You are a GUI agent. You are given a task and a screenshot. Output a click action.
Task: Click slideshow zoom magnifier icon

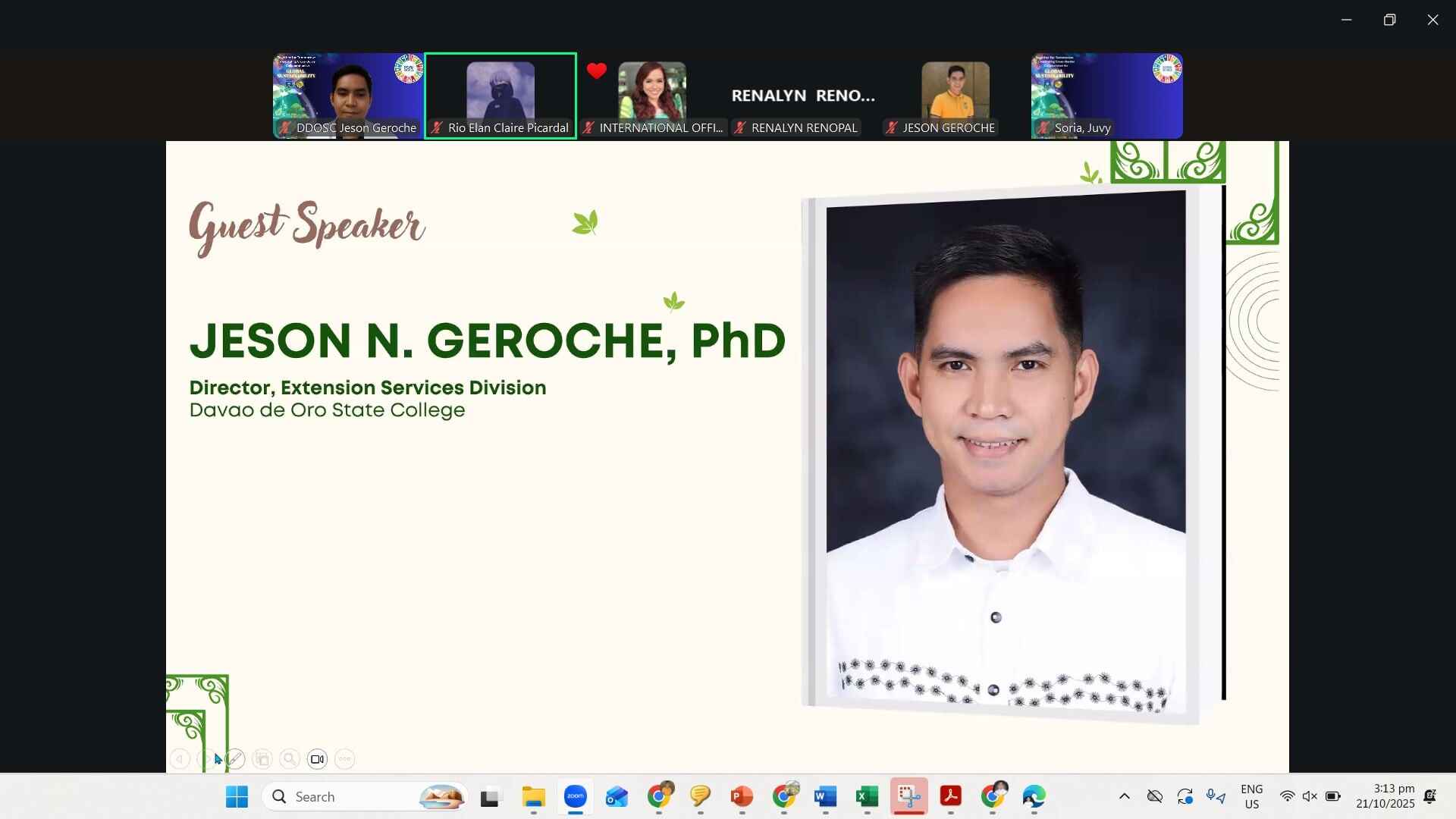click(x=290, y=759)
